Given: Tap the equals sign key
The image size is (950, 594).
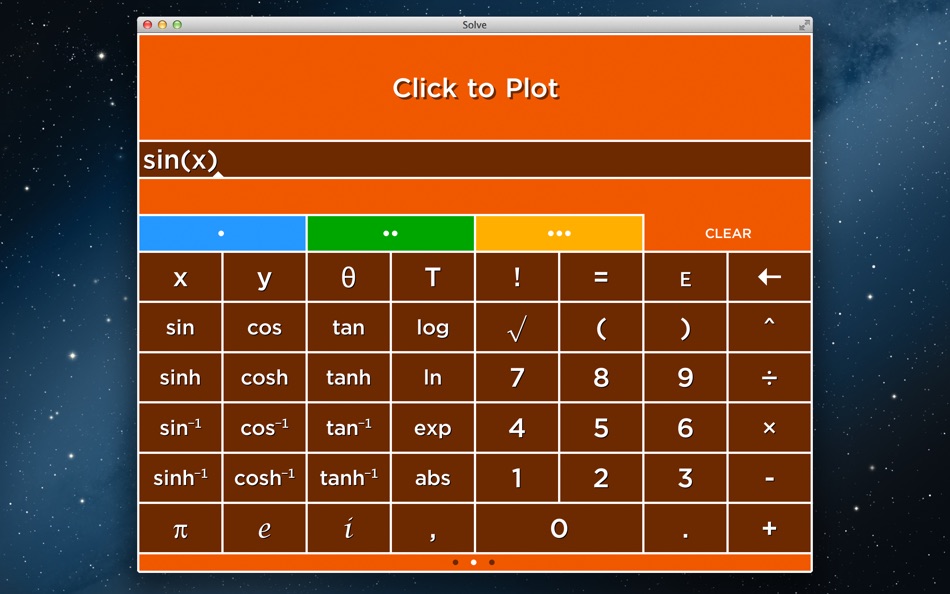Looking at the screenshot, I should coord(601,278).
